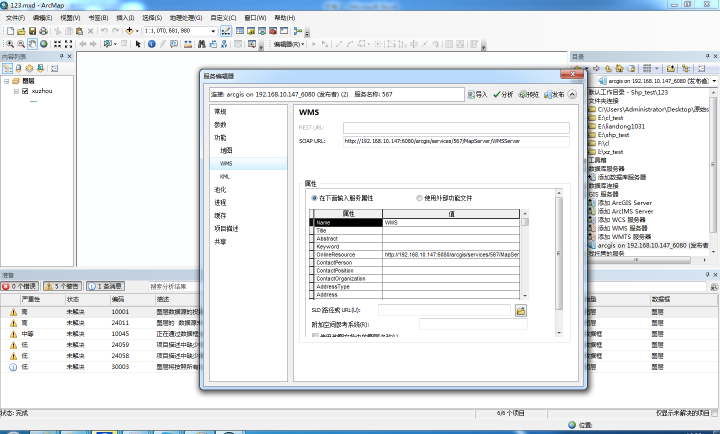Select KML in service editor sidebar
Screen dimensions: 720x434
point(225,176)
